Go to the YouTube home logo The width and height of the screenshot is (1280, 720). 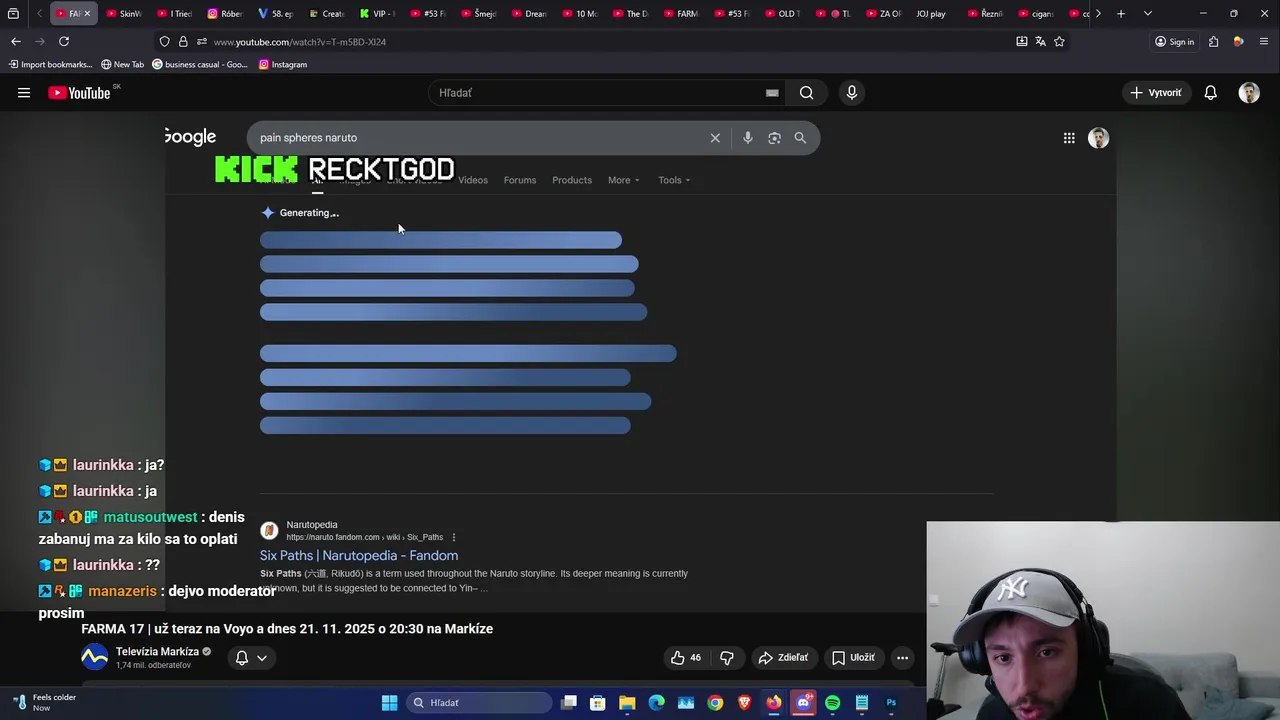click(x=79, y=93)
